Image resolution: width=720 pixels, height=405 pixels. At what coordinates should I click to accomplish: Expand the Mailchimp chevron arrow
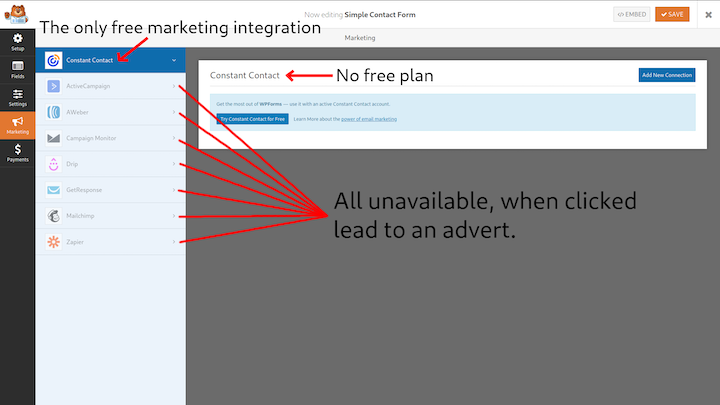tap(174, 216)
